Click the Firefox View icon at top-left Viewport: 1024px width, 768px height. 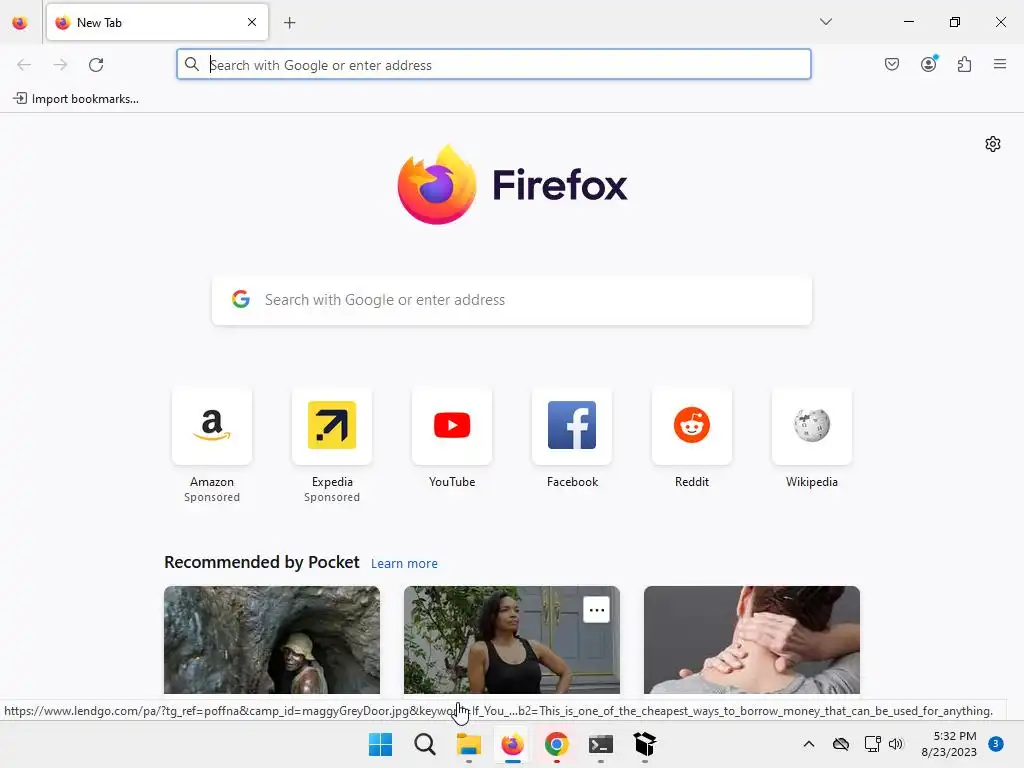(20, 22)
